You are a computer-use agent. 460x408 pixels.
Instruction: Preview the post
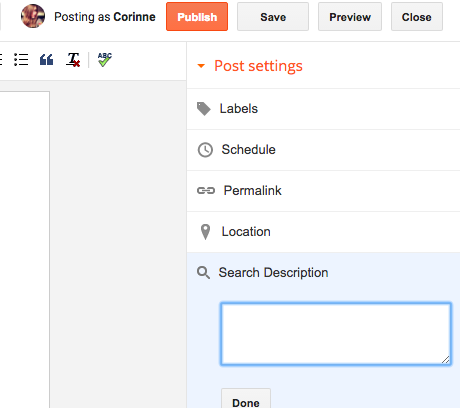pos(350,17)
